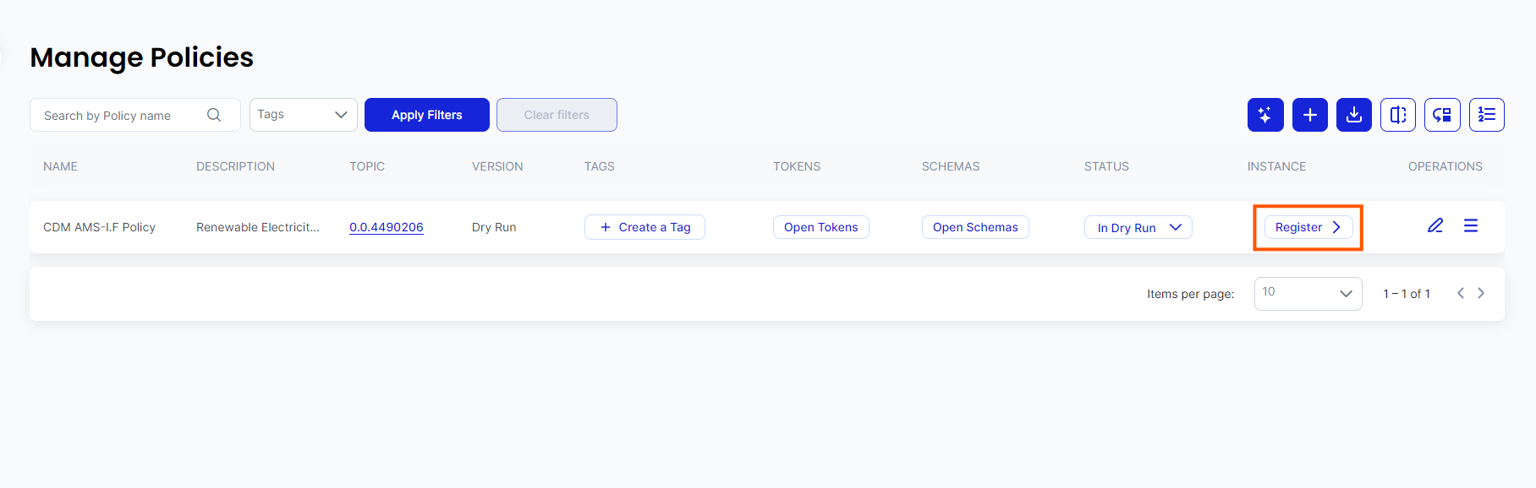Click the Open Tokens button
Image resolution: width=1536 pixels, height=488 pixels.
pos(821,227)
